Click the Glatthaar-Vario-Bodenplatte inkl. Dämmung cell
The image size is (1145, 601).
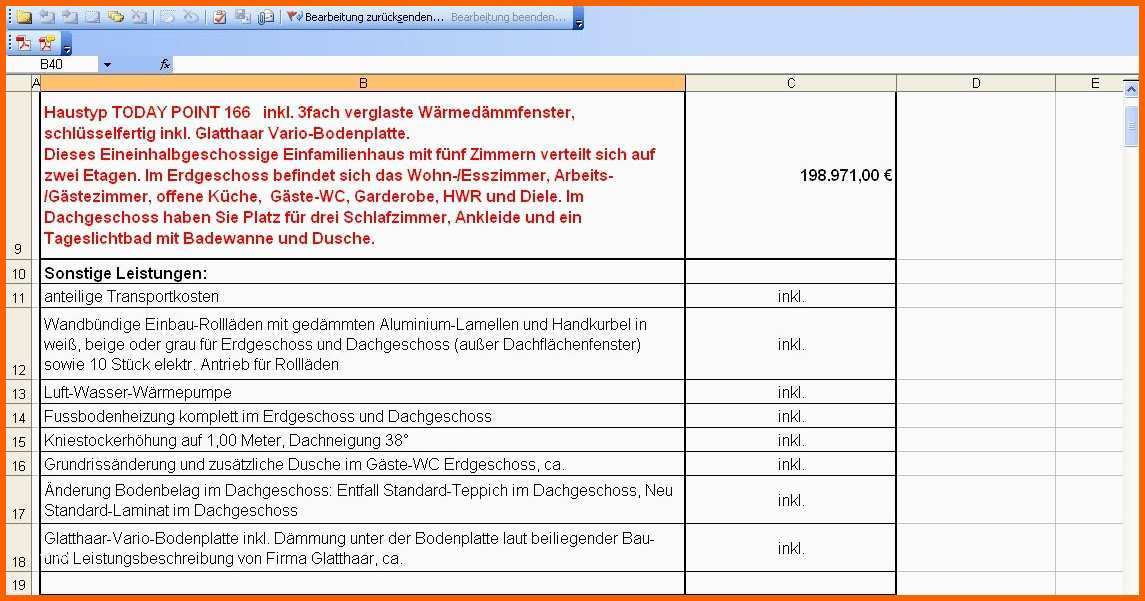point(363,548)
